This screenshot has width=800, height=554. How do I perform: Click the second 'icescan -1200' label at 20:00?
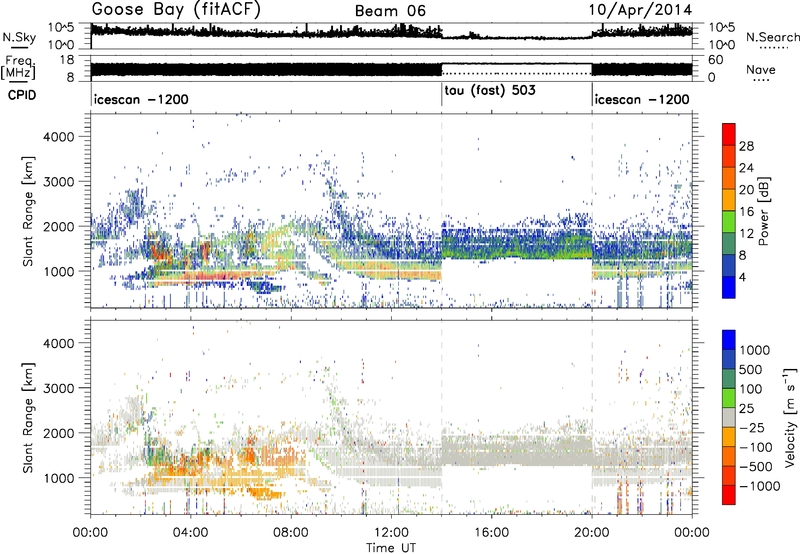pyautogui.click(x=642, y=99)
